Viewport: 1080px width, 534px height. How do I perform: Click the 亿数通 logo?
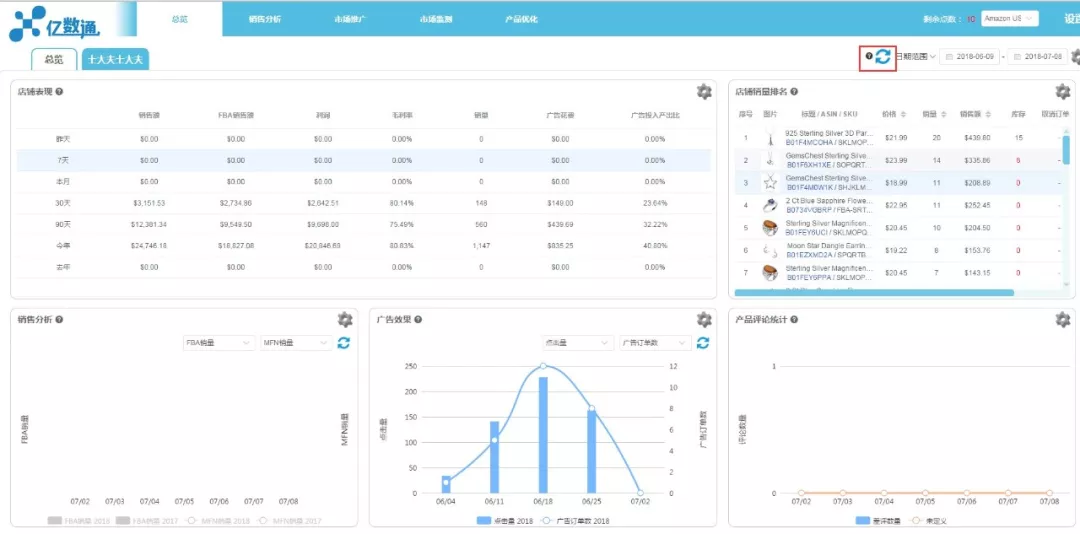pos(54,23)
